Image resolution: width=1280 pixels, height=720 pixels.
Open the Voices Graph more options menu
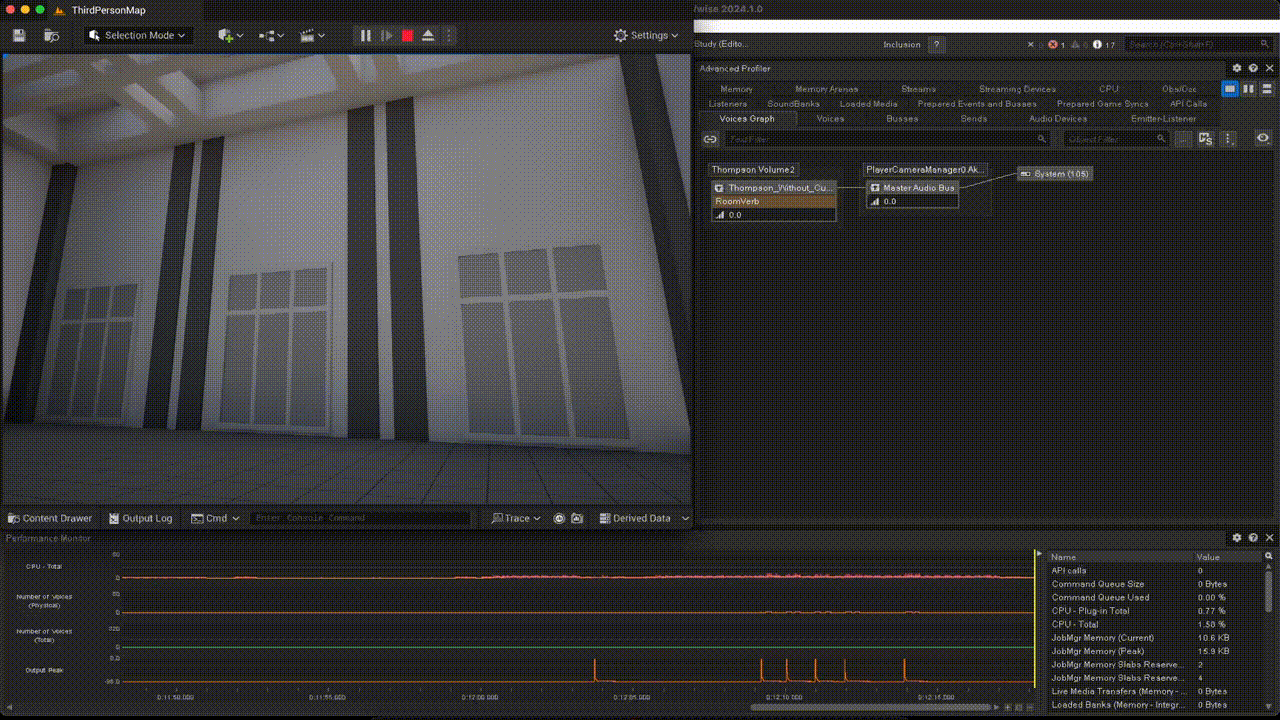click(1230, 139)
